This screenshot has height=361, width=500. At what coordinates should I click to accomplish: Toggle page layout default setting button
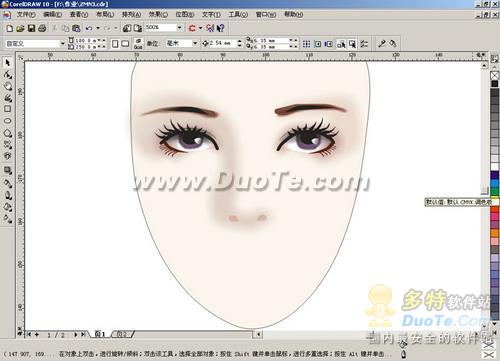[x=138, y=44]
